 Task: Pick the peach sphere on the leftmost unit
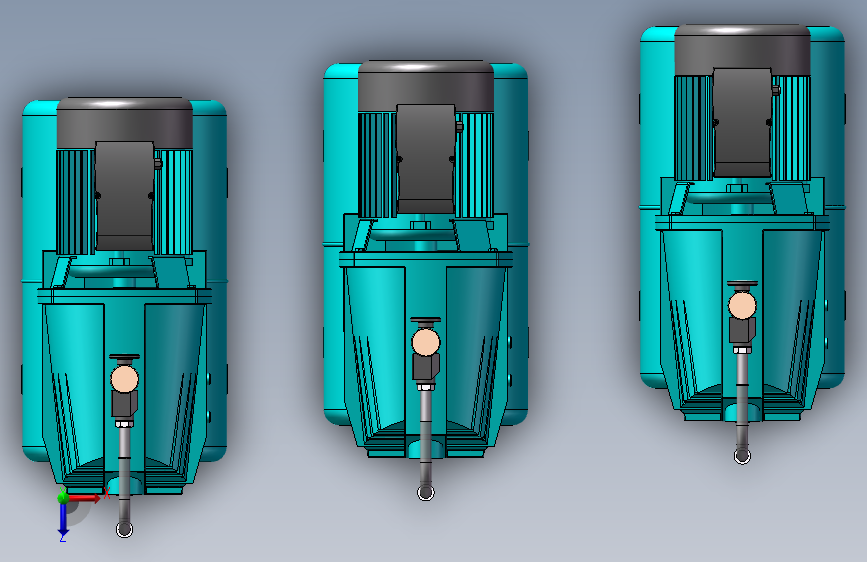coord(124,379)
